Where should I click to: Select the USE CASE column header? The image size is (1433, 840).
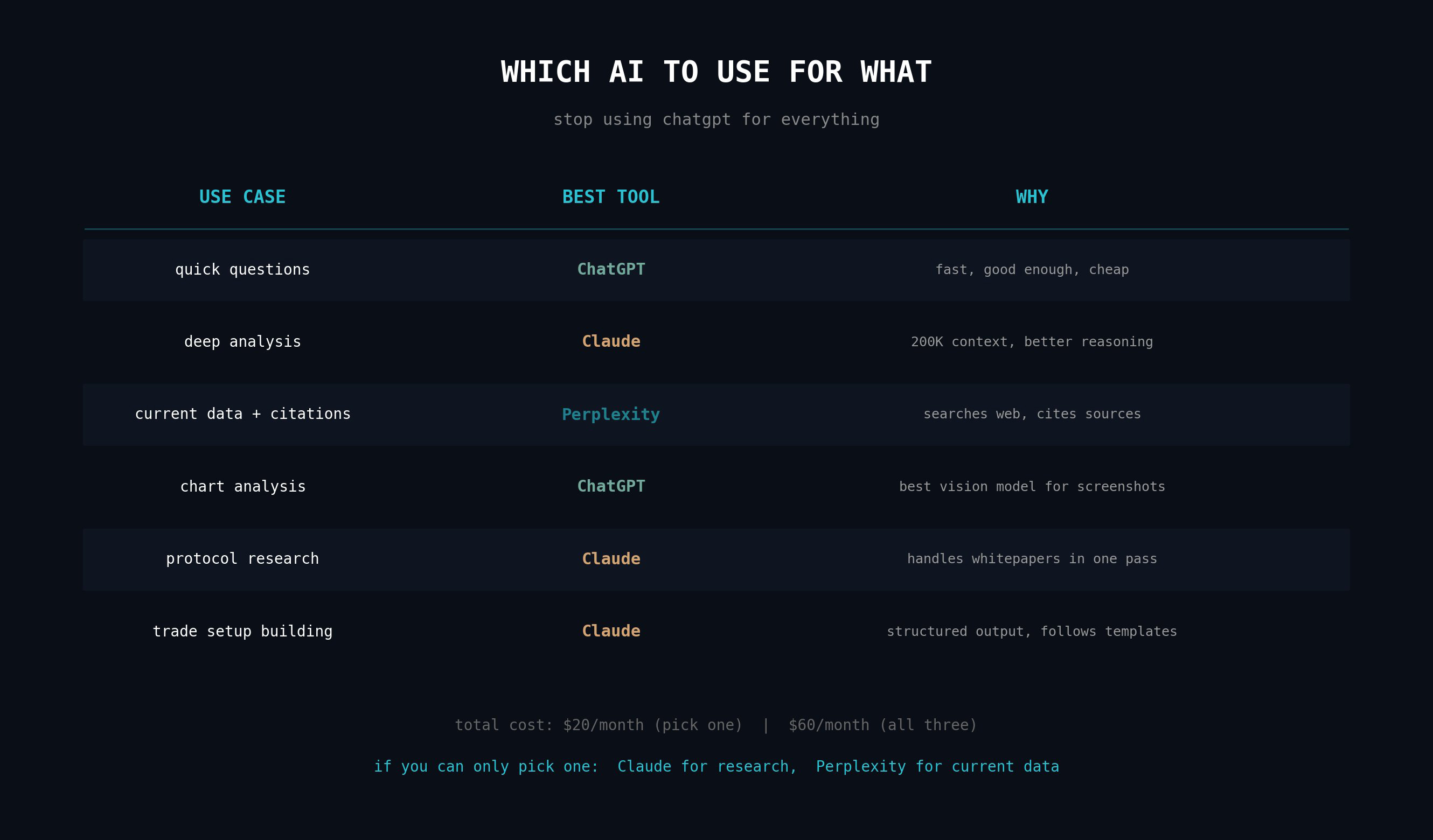242,197
